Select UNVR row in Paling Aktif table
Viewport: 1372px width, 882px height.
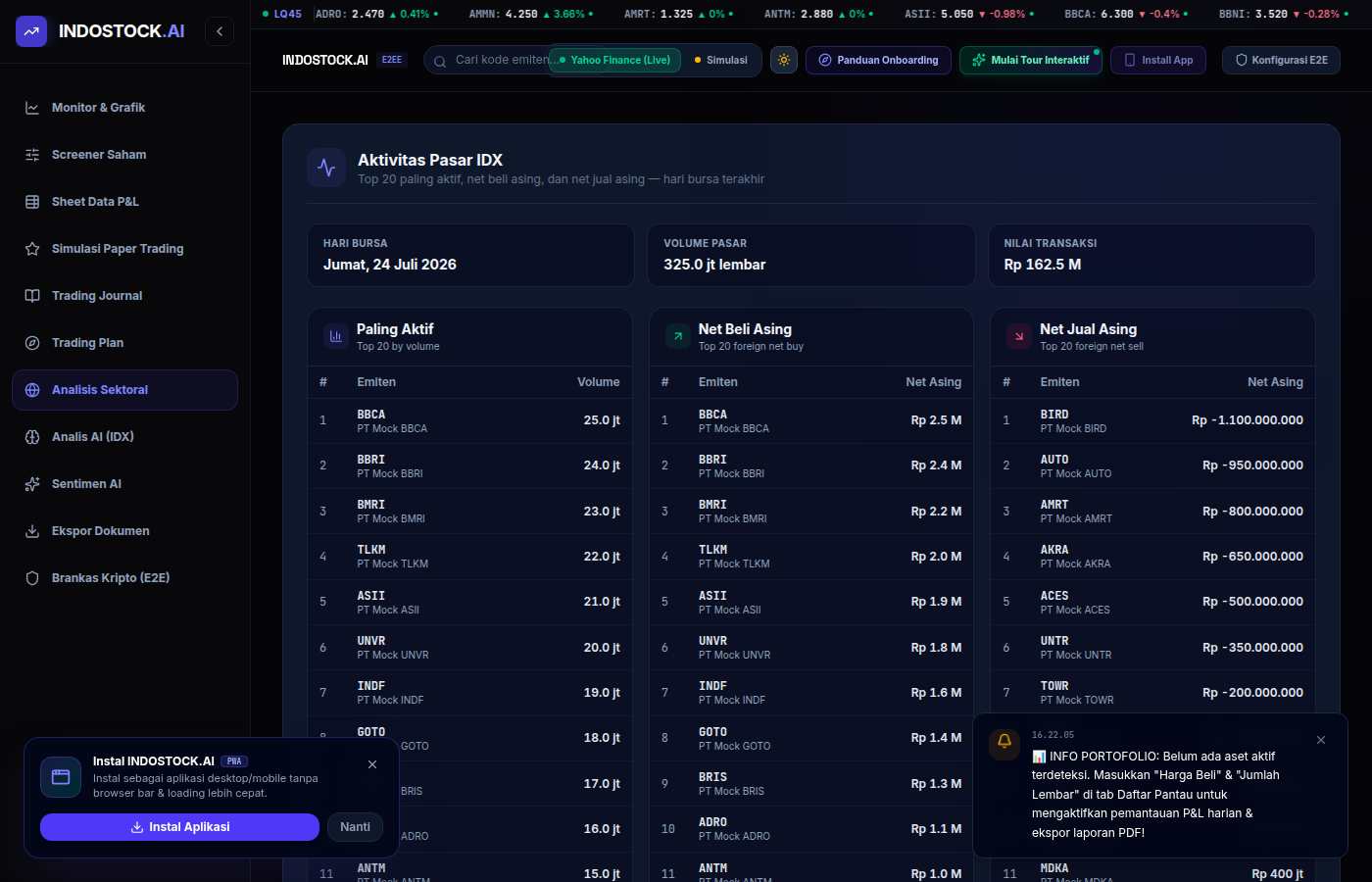click(469, 648)
